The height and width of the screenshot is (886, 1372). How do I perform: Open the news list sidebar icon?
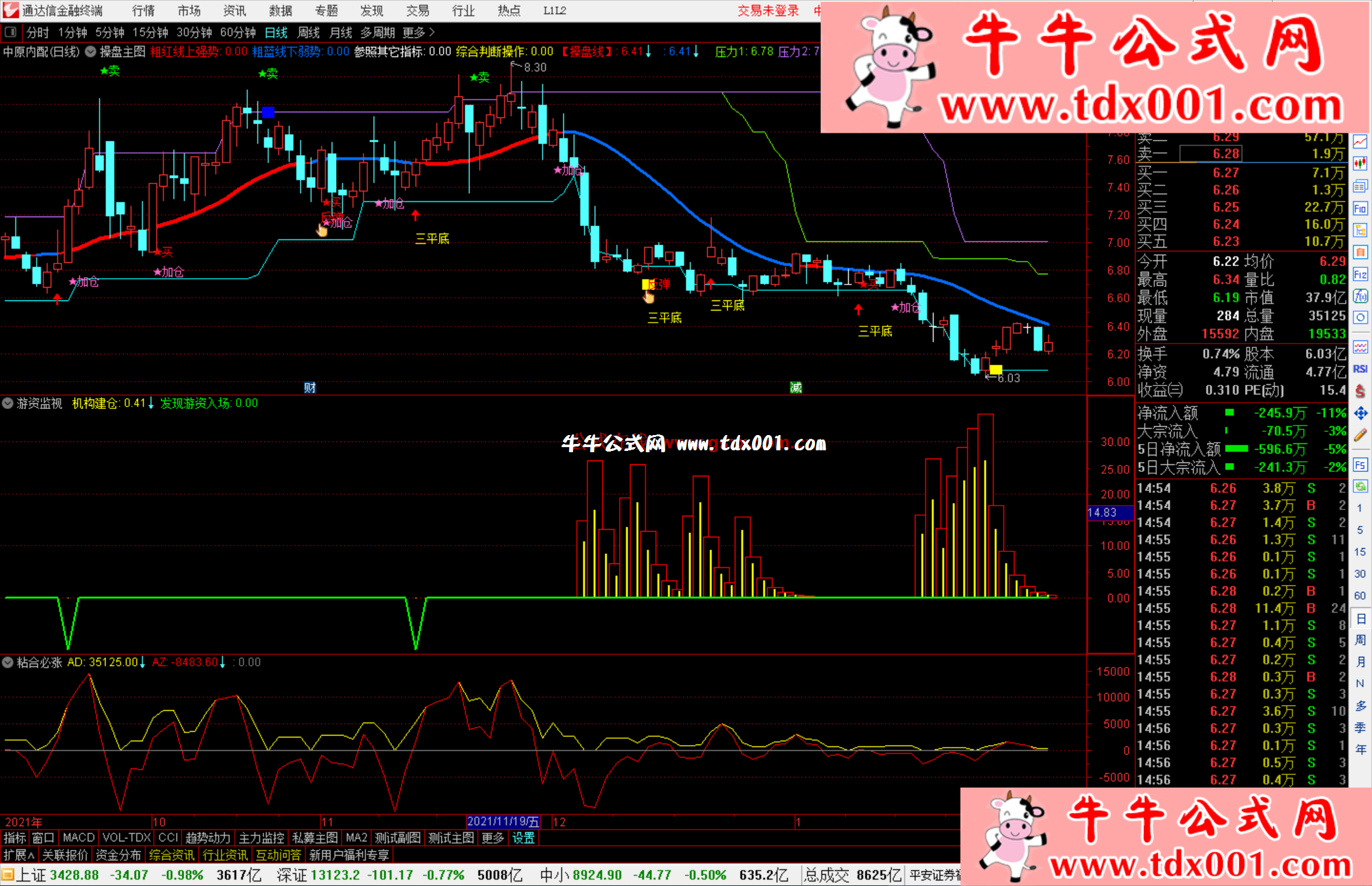pyautogui.click(x=1360, y=186)
